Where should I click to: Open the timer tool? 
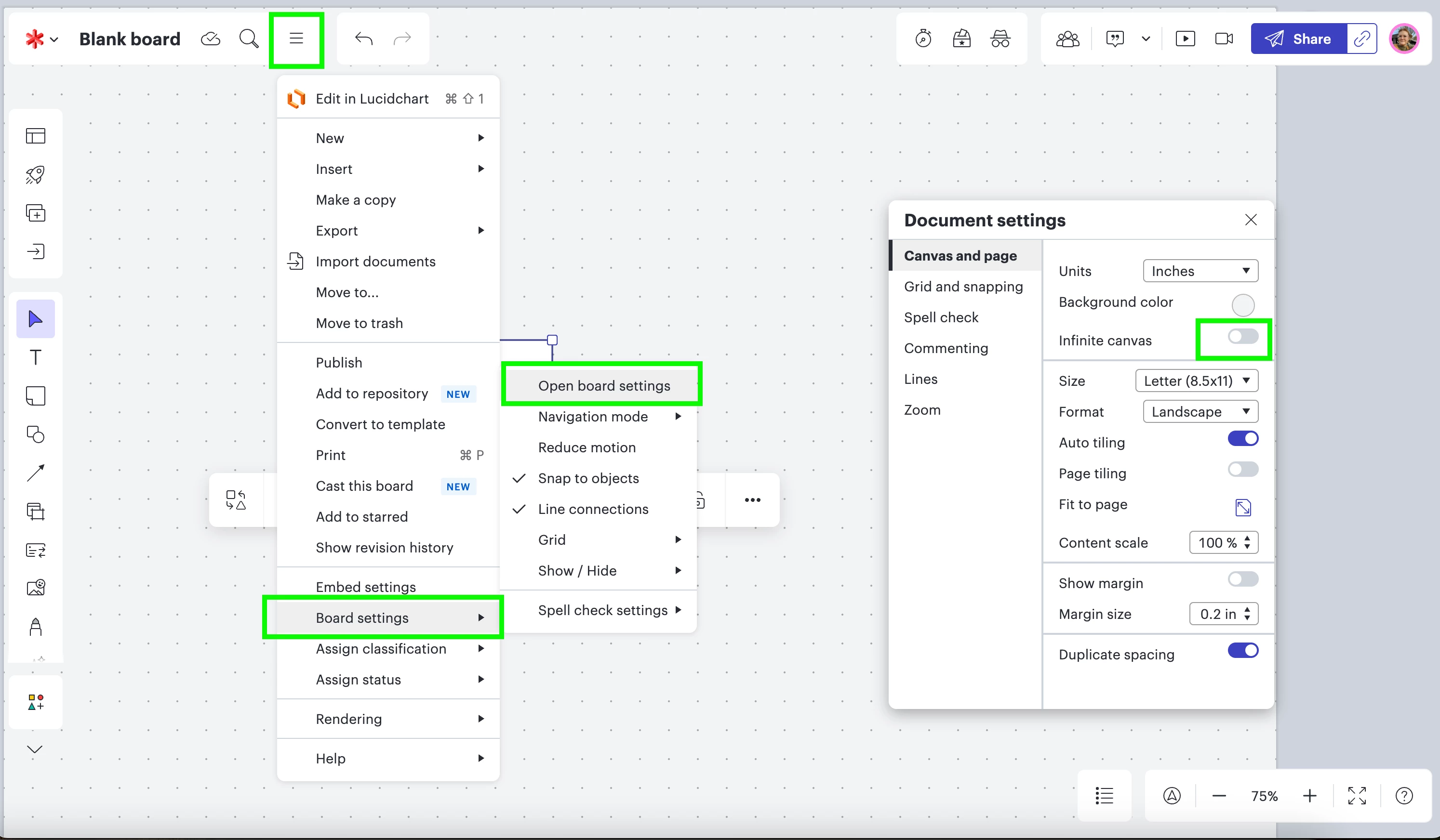pos(923,39)
